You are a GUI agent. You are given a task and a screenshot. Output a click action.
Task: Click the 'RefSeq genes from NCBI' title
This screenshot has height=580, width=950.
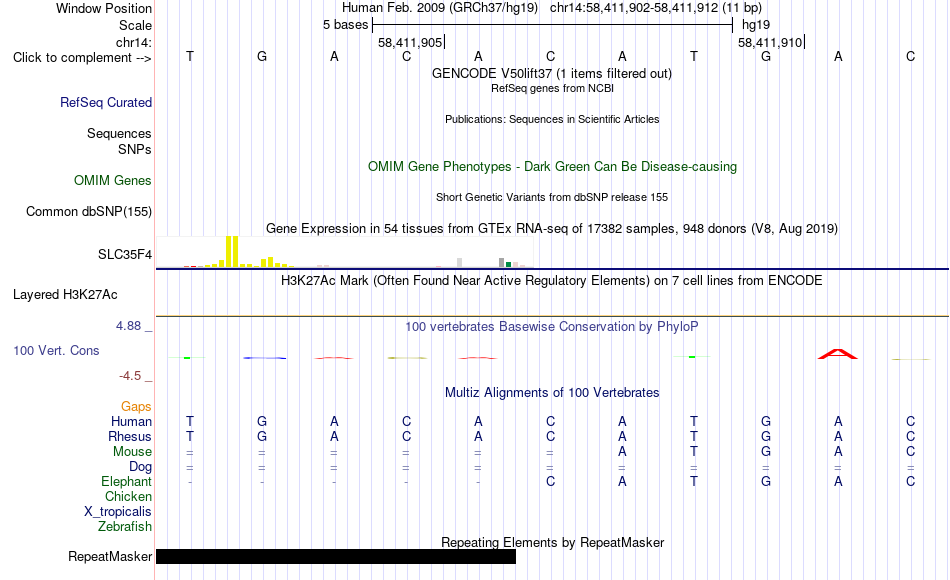pyautogui.click(x=552, y=88)
